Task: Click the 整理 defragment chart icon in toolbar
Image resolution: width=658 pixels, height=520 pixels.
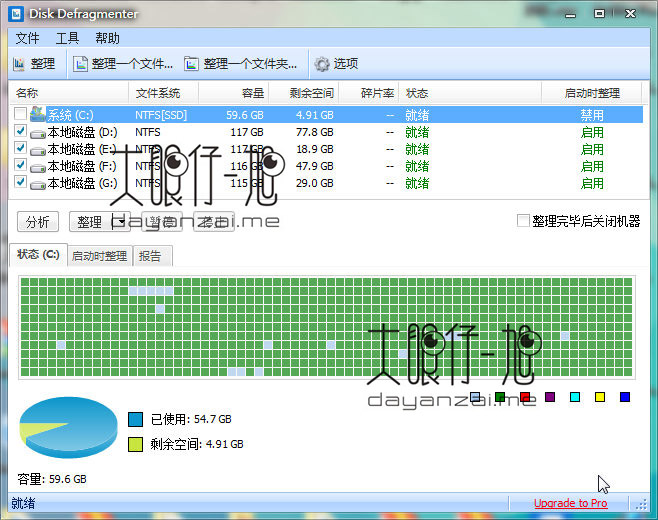Action: (x=19, y=64)
